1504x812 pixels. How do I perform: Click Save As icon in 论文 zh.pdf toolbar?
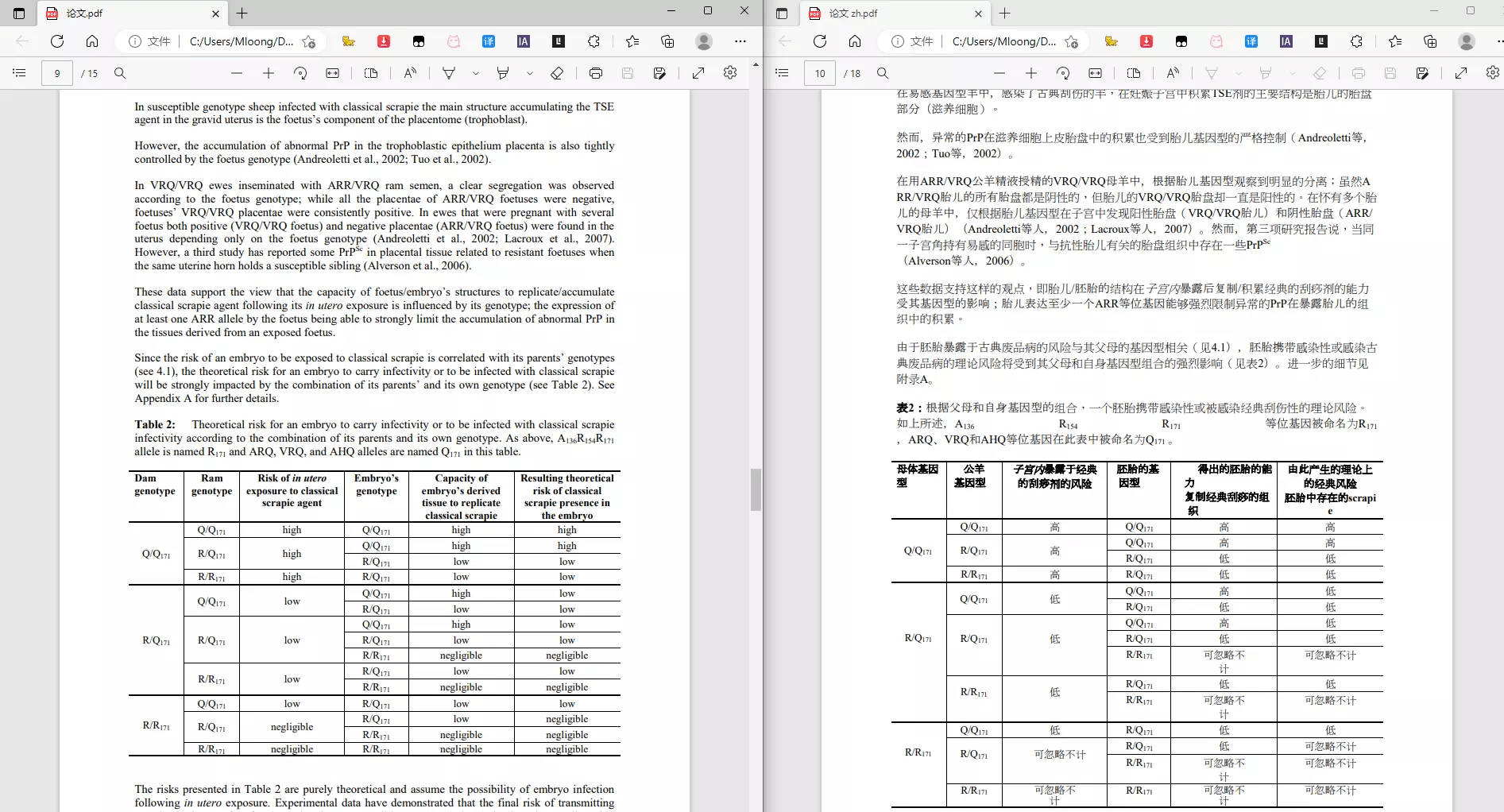(x=1422, y=73)
